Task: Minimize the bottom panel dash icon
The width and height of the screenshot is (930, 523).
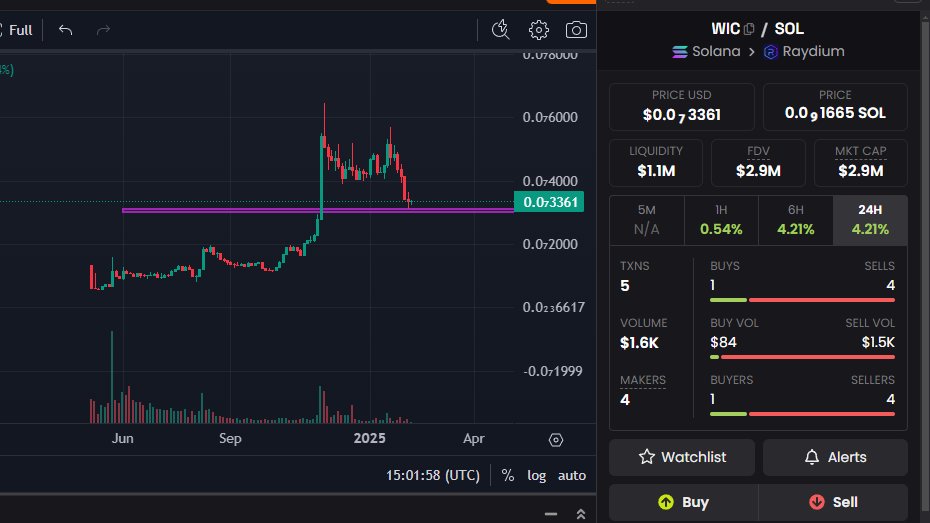Action: pos(551,514)
